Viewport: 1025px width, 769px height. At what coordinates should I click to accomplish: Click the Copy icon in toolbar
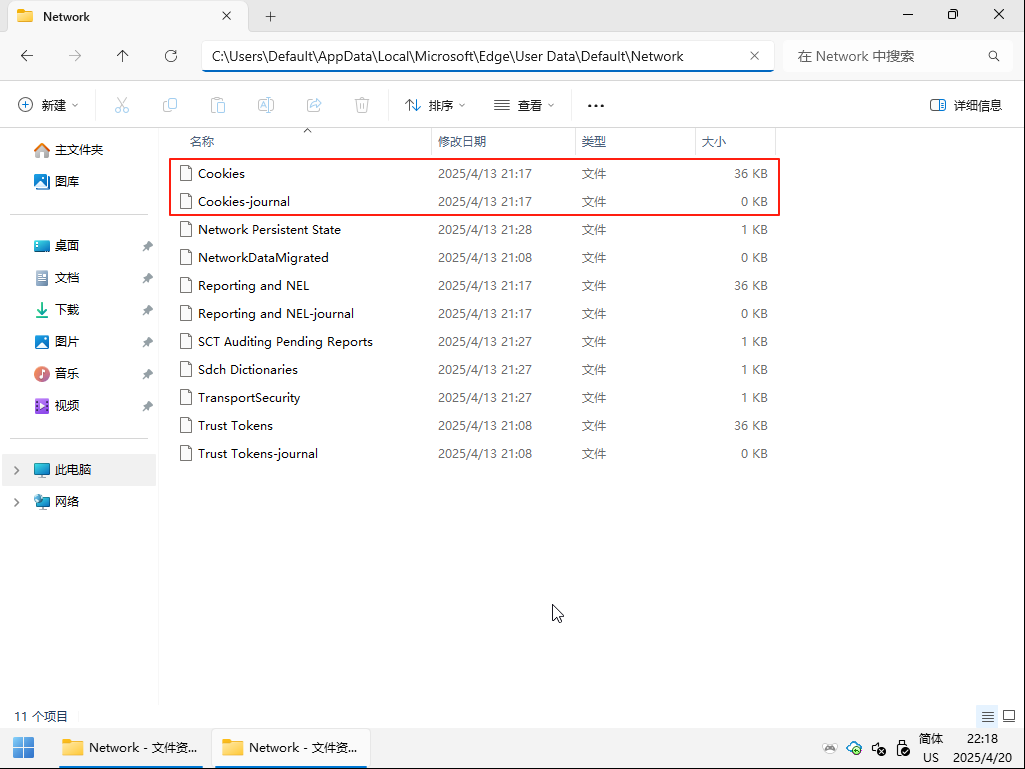[170, 105]
